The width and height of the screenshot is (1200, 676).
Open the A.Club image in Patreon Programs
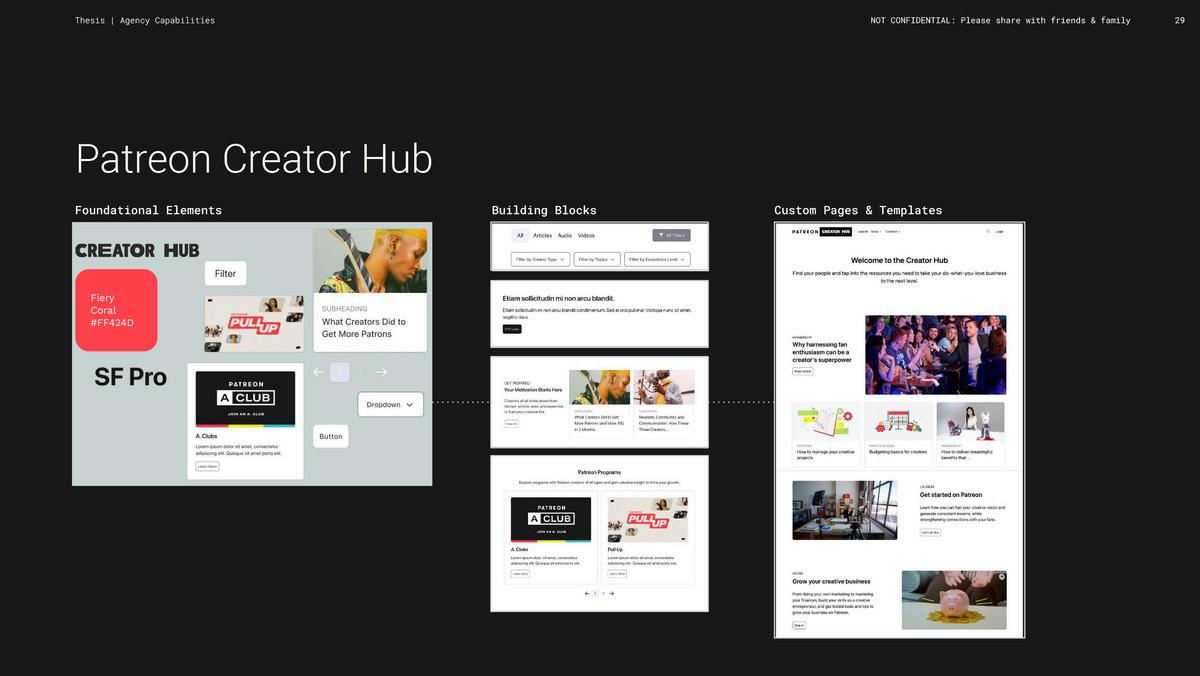[551, 520]
